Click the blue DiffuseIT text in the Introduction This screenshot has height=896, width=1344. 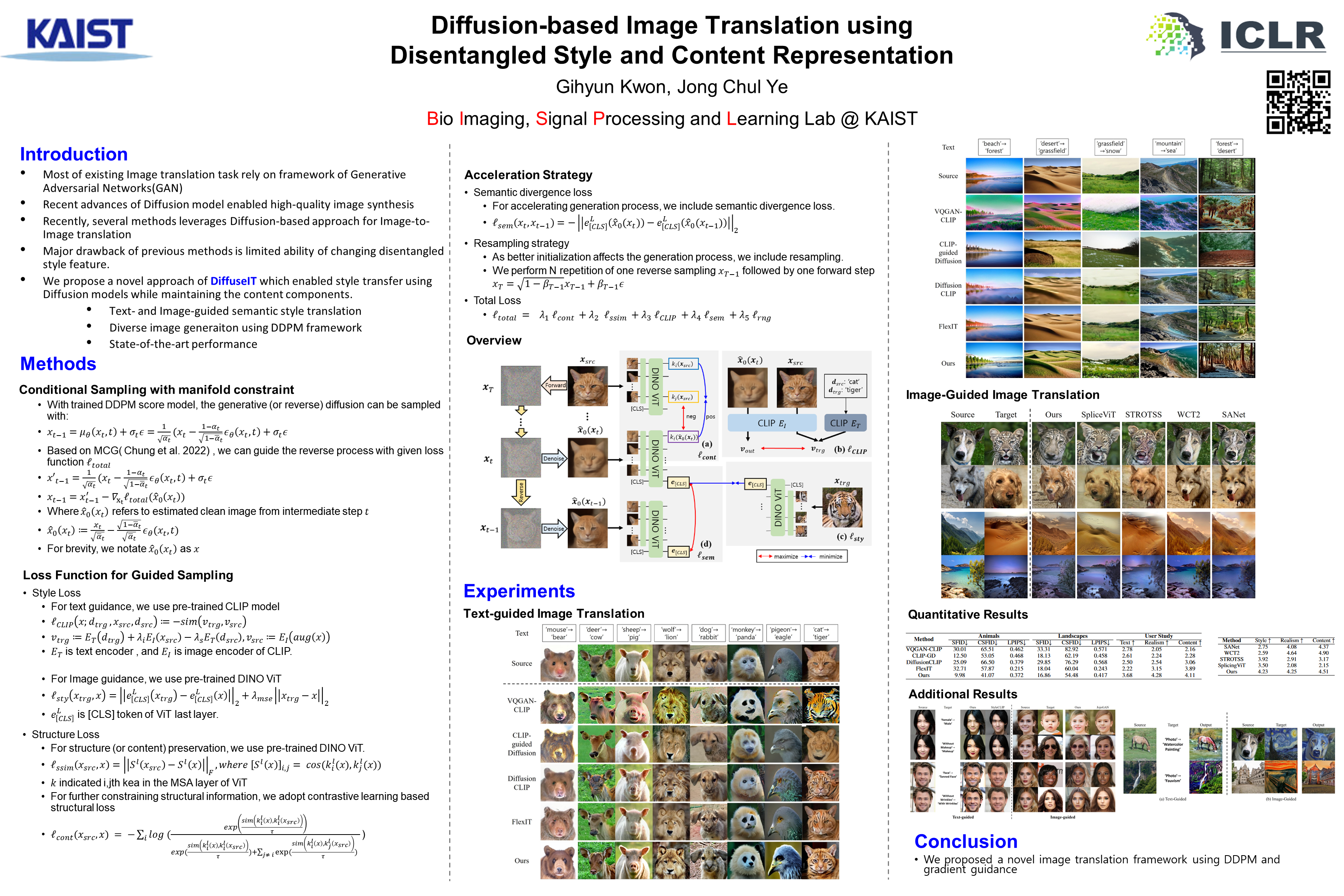pos(233,281)
